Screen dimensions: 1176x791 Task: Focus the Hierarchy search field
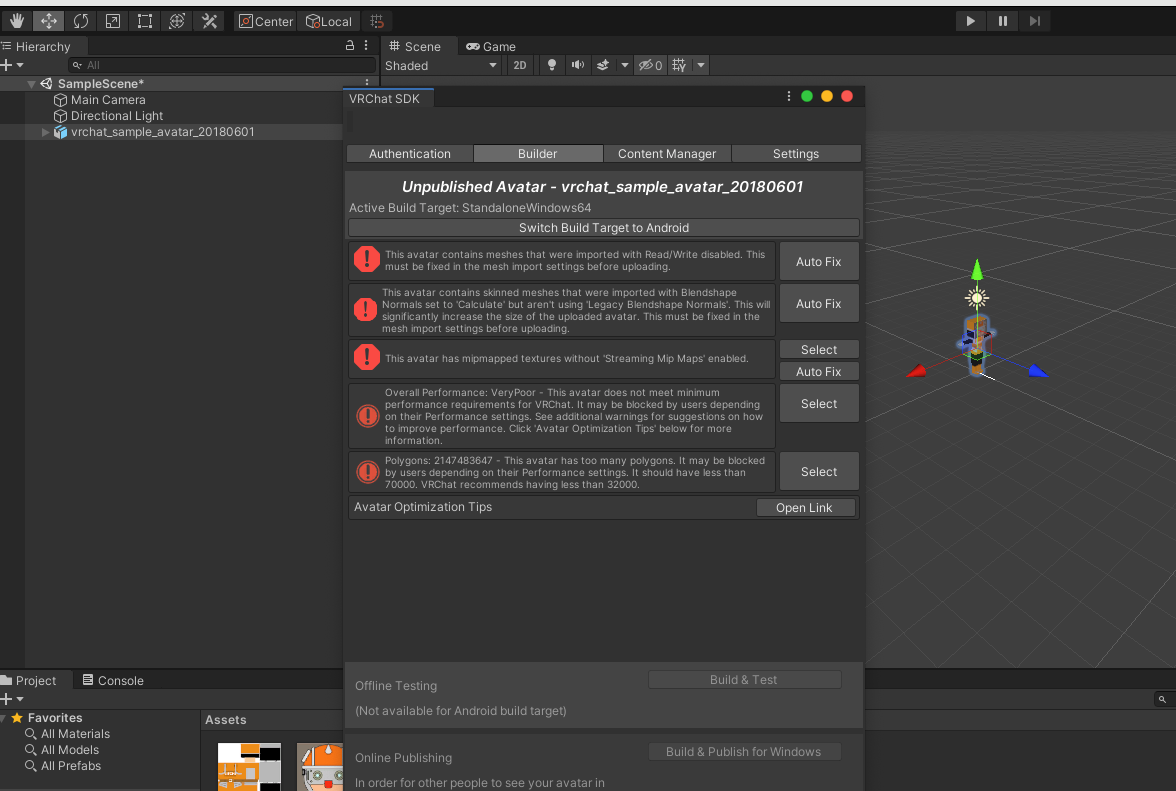(221, 65)
